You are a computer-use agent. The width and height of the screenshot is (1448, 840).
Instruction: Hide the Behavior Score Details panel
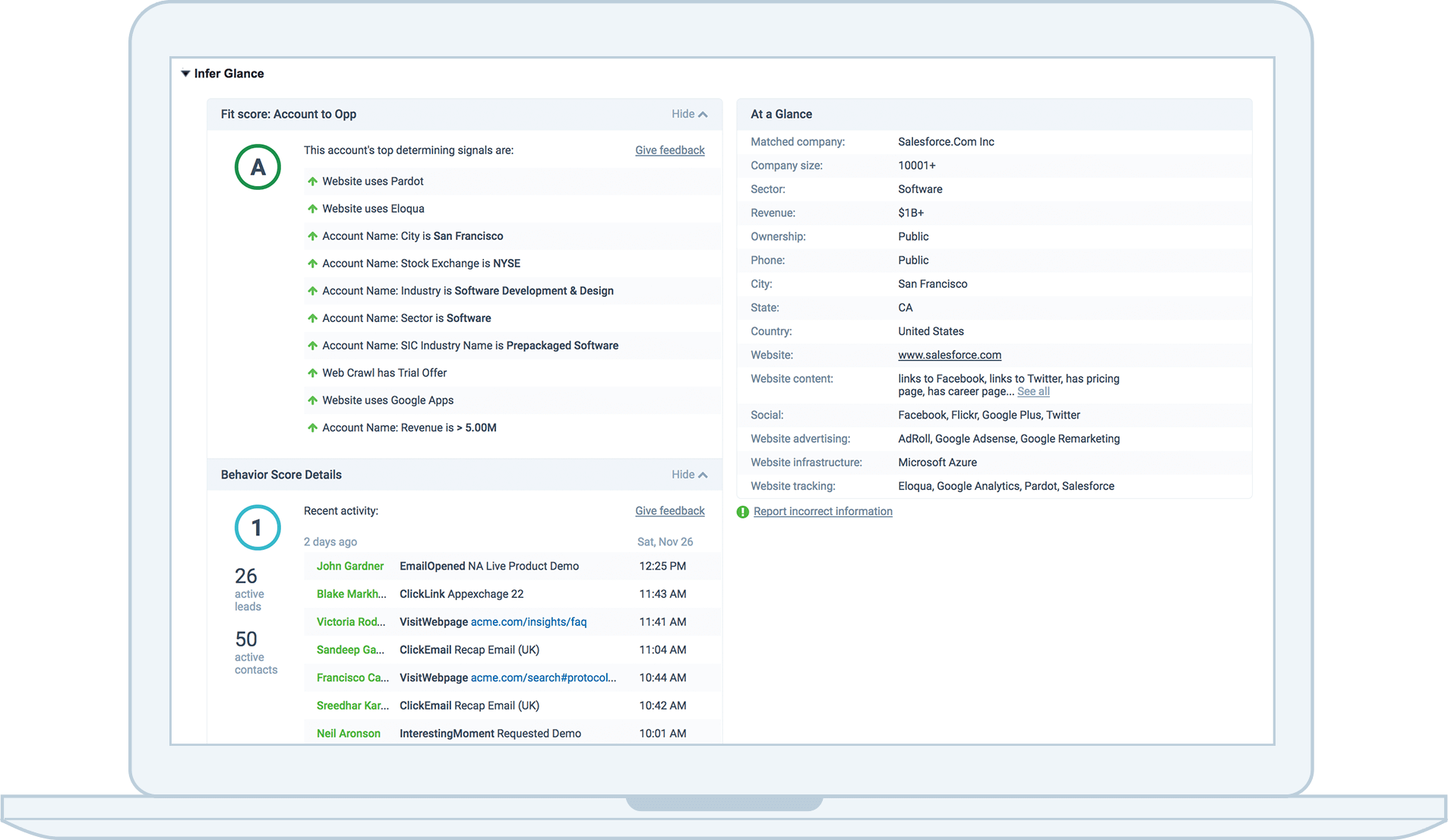click(x=689, y=475)
